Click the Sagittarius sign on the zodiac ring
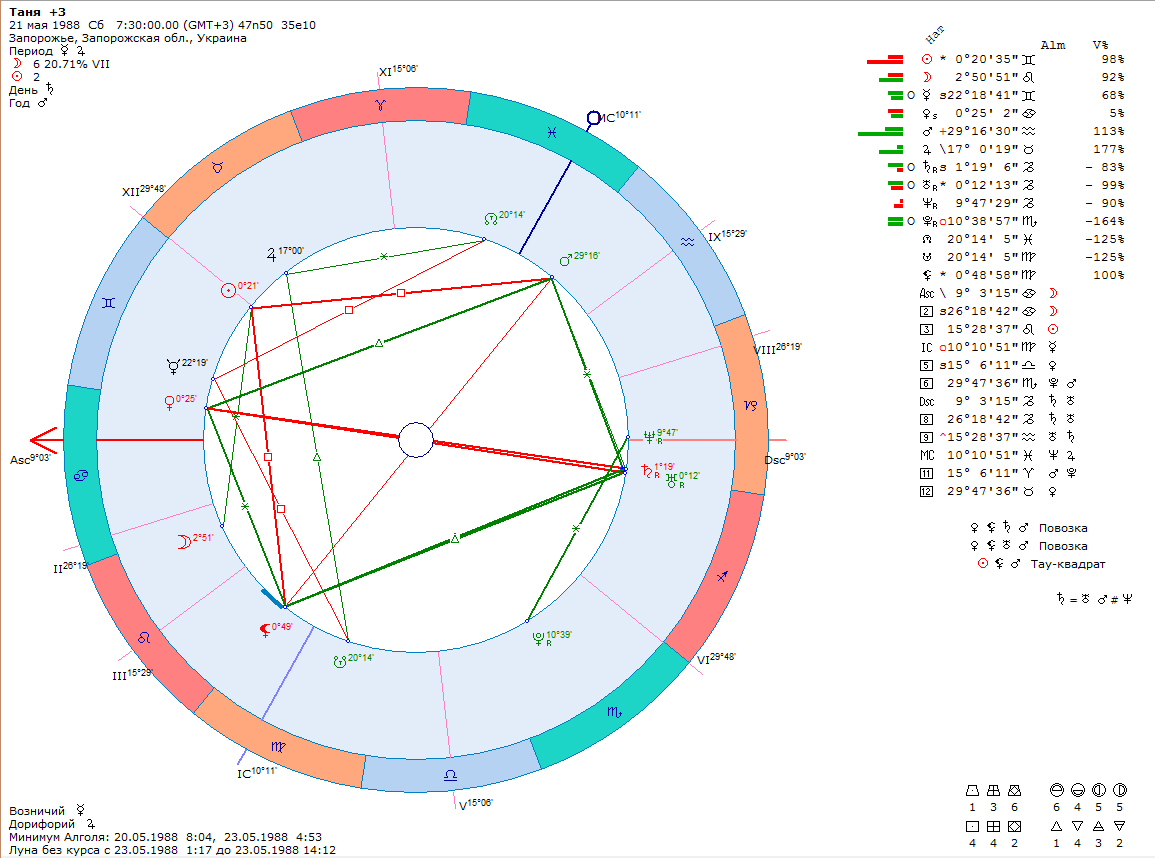Viewport: 1155px width, 858px height. click(x=723, y=576)
